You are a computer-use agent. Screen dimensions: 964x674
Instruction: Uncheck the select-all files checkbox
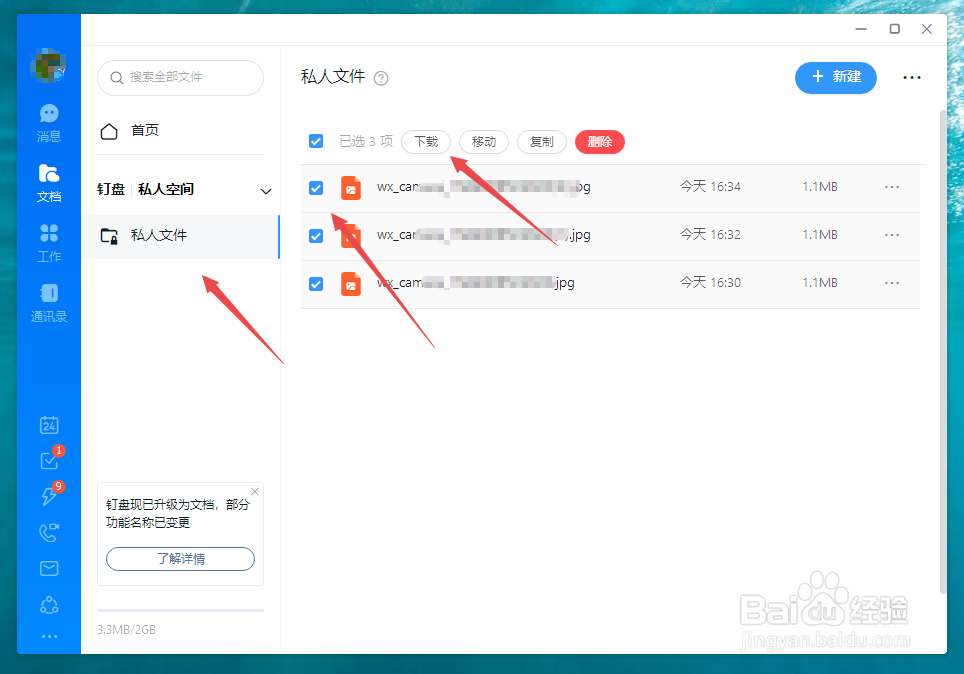click(316, 141)
